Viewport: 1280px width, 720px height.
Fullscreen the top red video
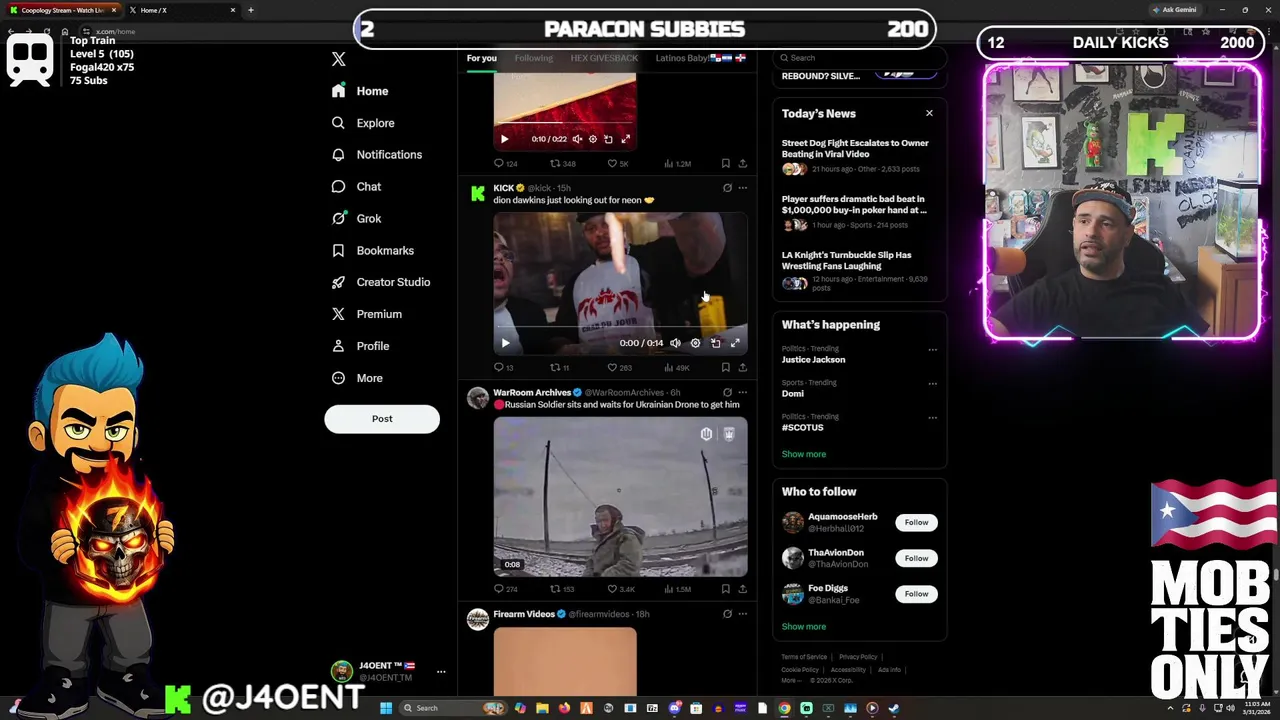tap(625, 139)
